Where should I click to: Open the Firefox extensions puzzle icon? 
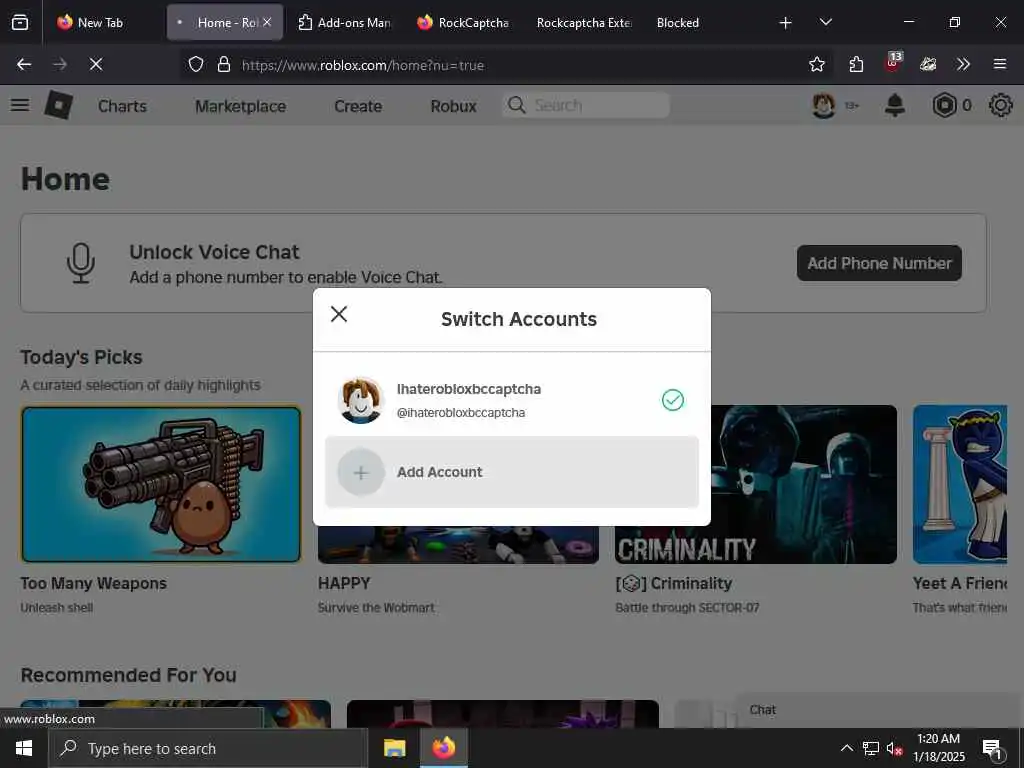(x=856, y=64)
